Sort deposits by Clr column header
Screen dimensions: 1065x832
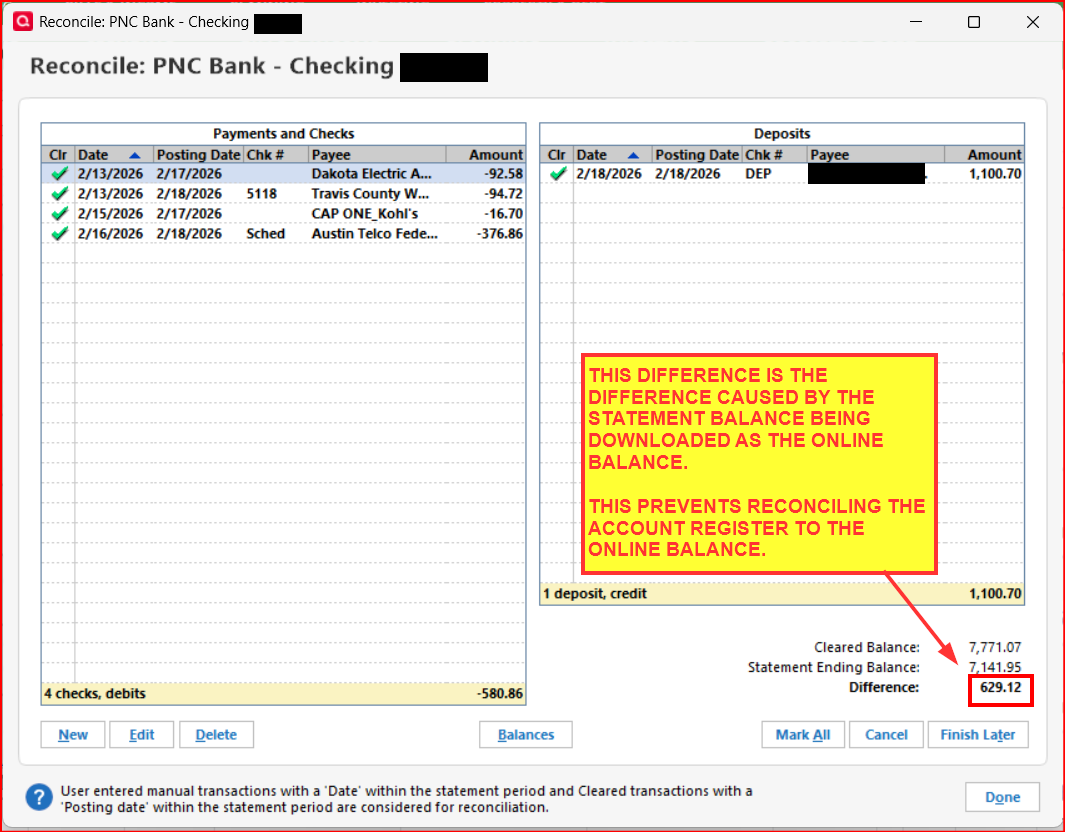[556, 155]
